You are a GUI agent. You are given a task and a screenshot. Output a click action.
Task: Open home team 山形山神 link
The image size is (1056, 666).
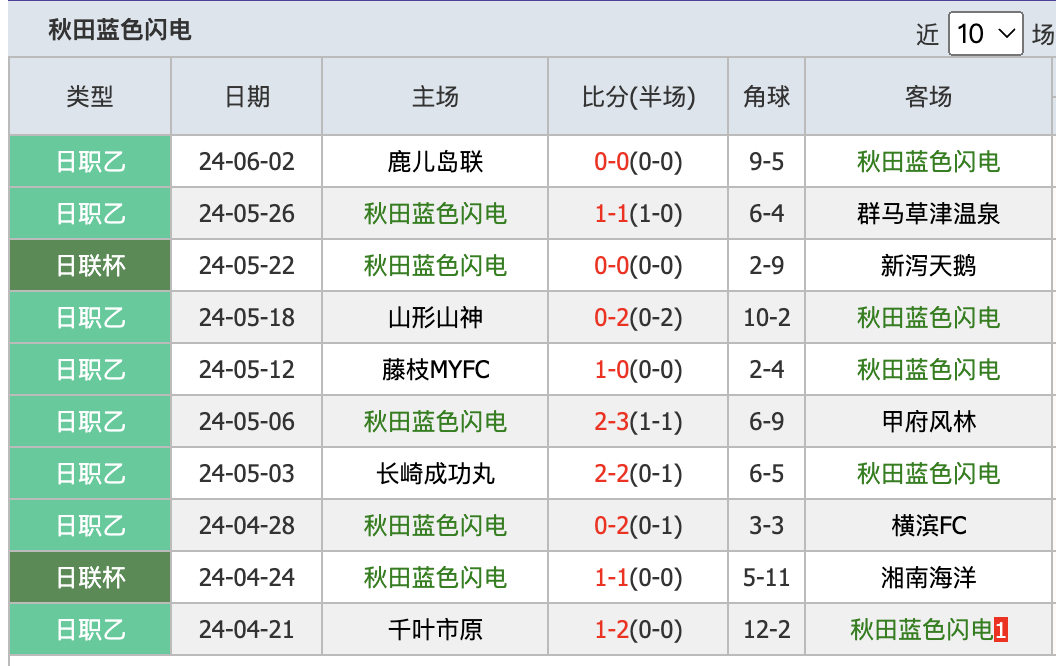435,317
